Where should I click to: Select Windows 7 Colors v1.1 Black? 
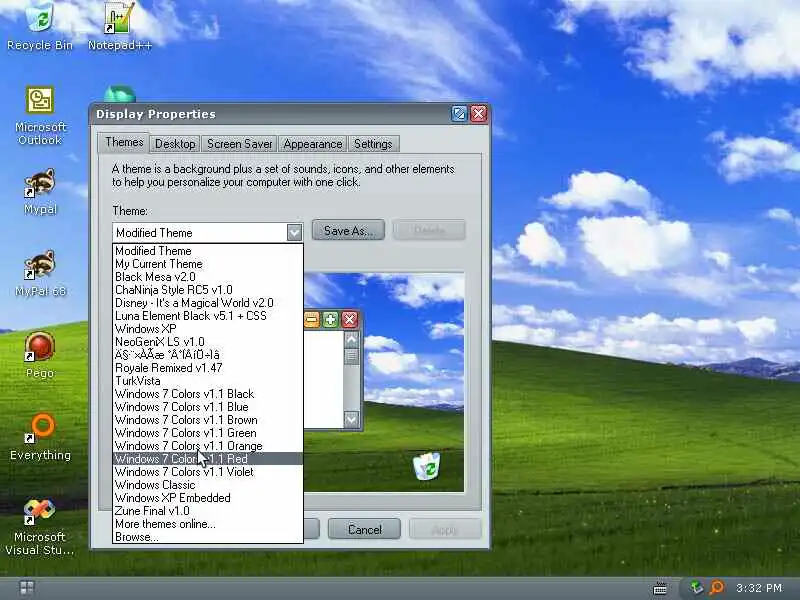[x=208, y=394]
